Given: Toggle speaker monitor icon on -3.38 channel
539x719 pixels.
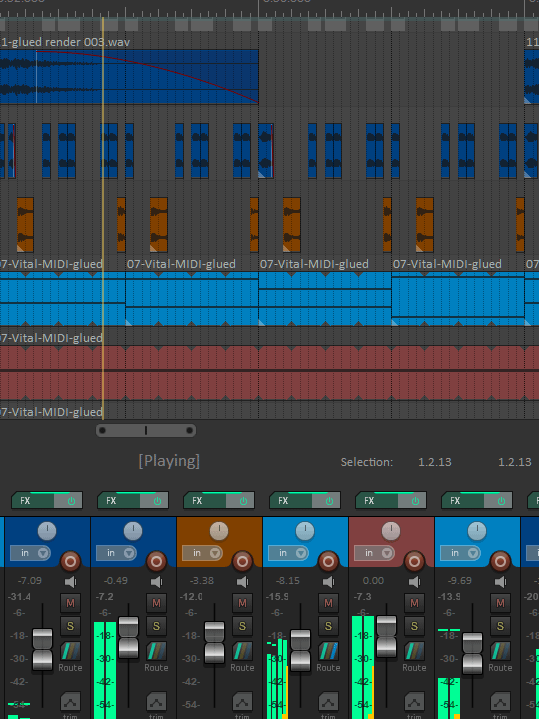Looking at the screenshot, I should 243,582.
